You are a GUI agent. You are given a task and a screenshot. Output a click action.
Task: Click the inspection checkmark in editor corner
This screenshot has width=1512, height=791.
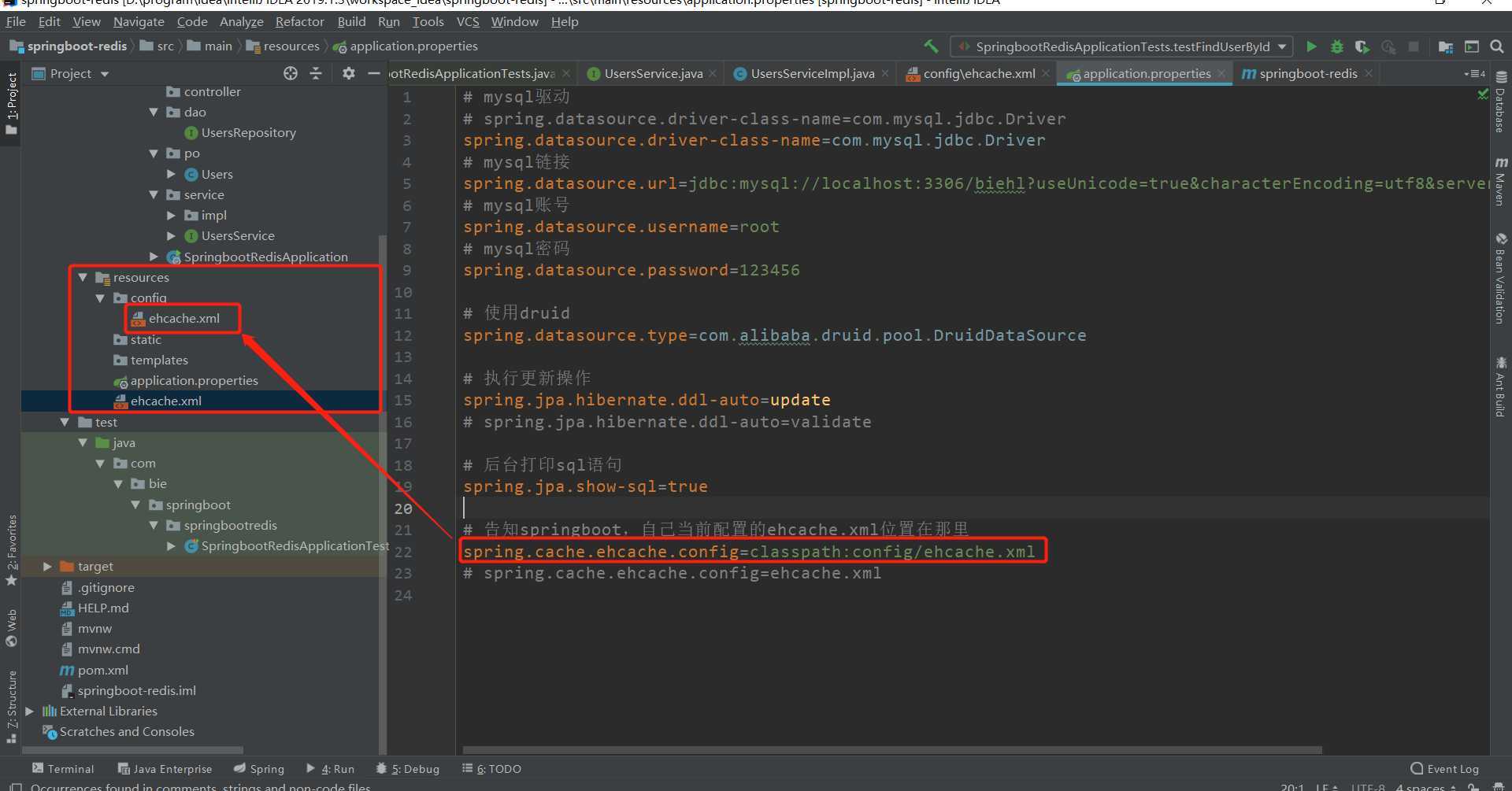point(1483,94)
